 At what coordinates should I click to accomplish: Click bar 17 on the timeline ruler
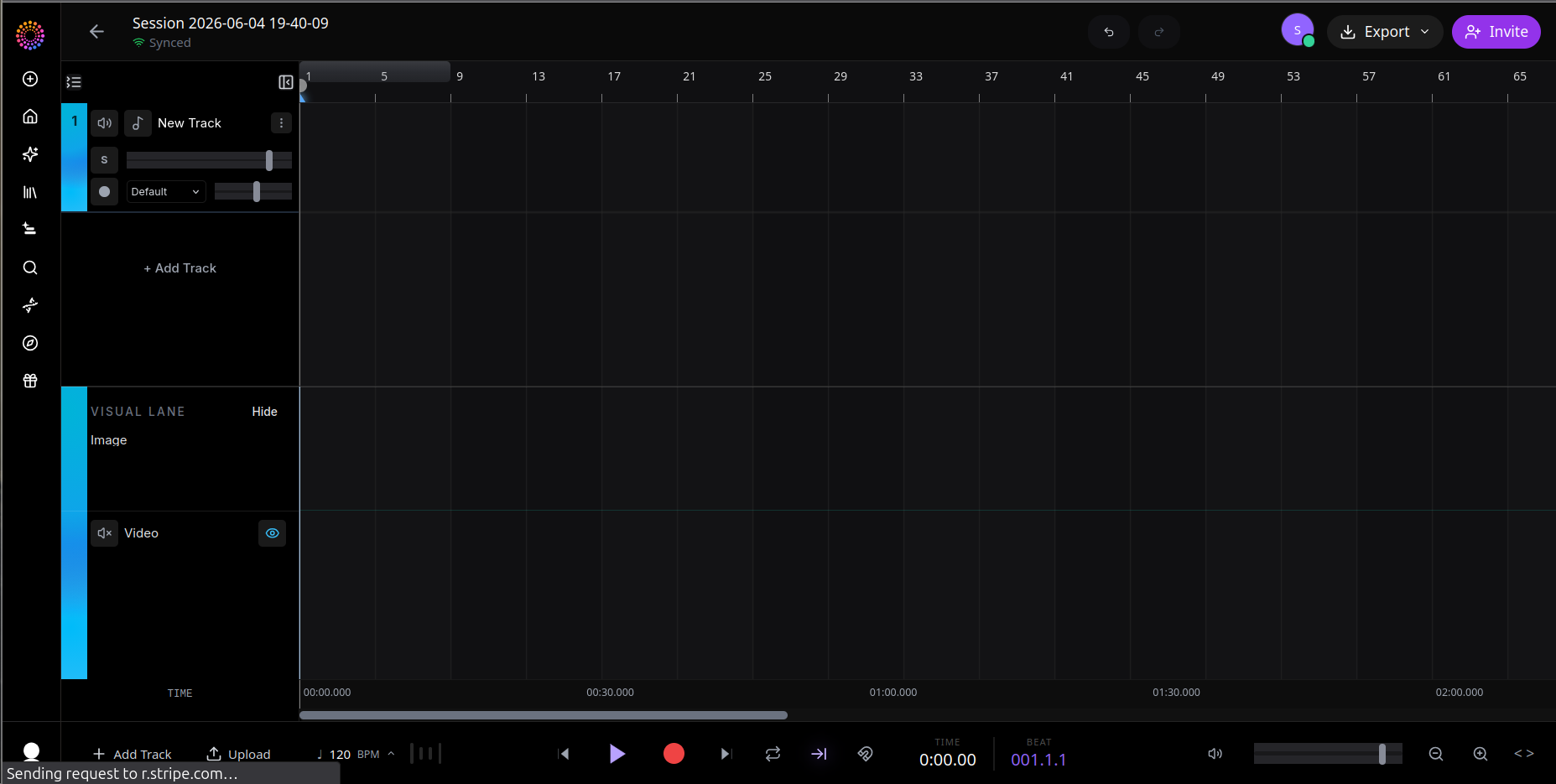614,76
